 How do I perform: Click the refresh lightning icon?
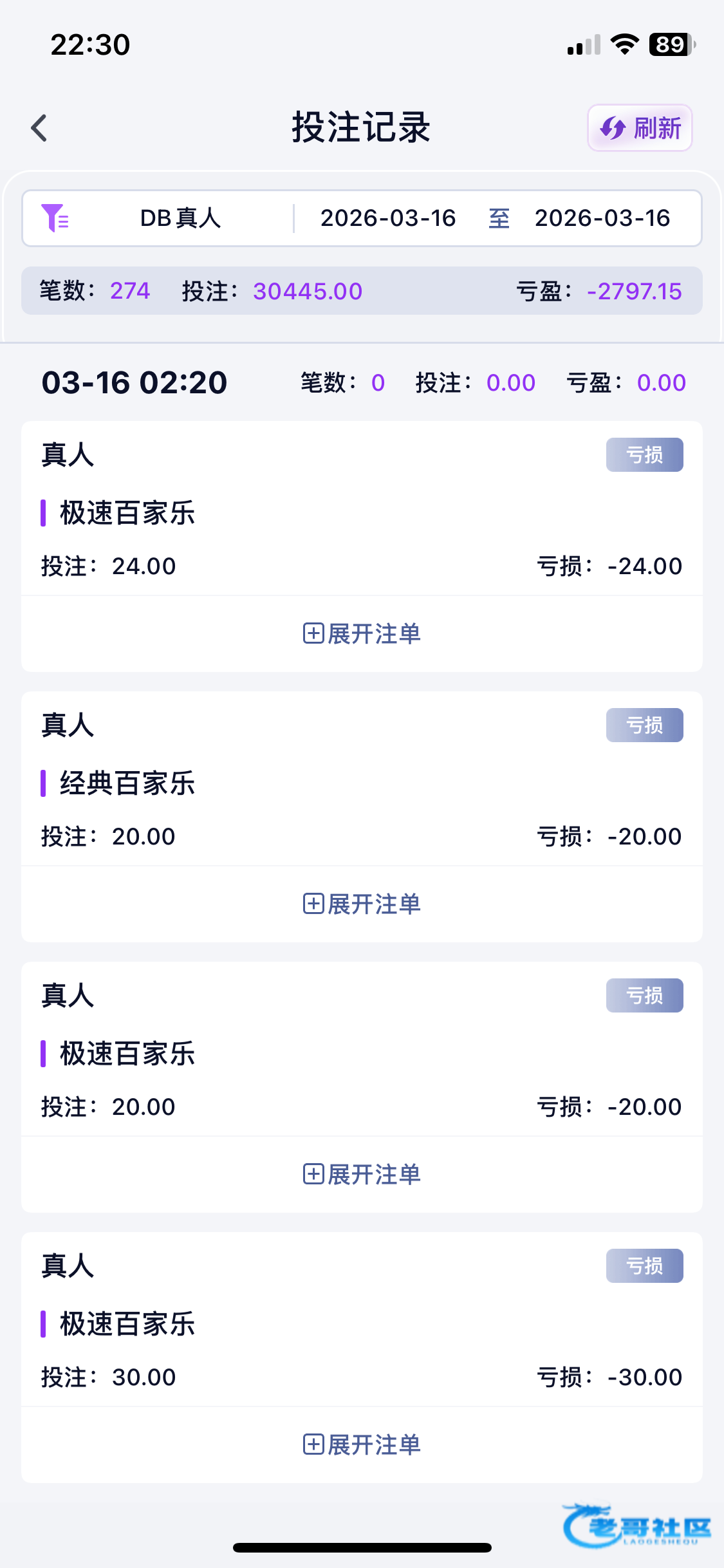[x=613, y=128]
